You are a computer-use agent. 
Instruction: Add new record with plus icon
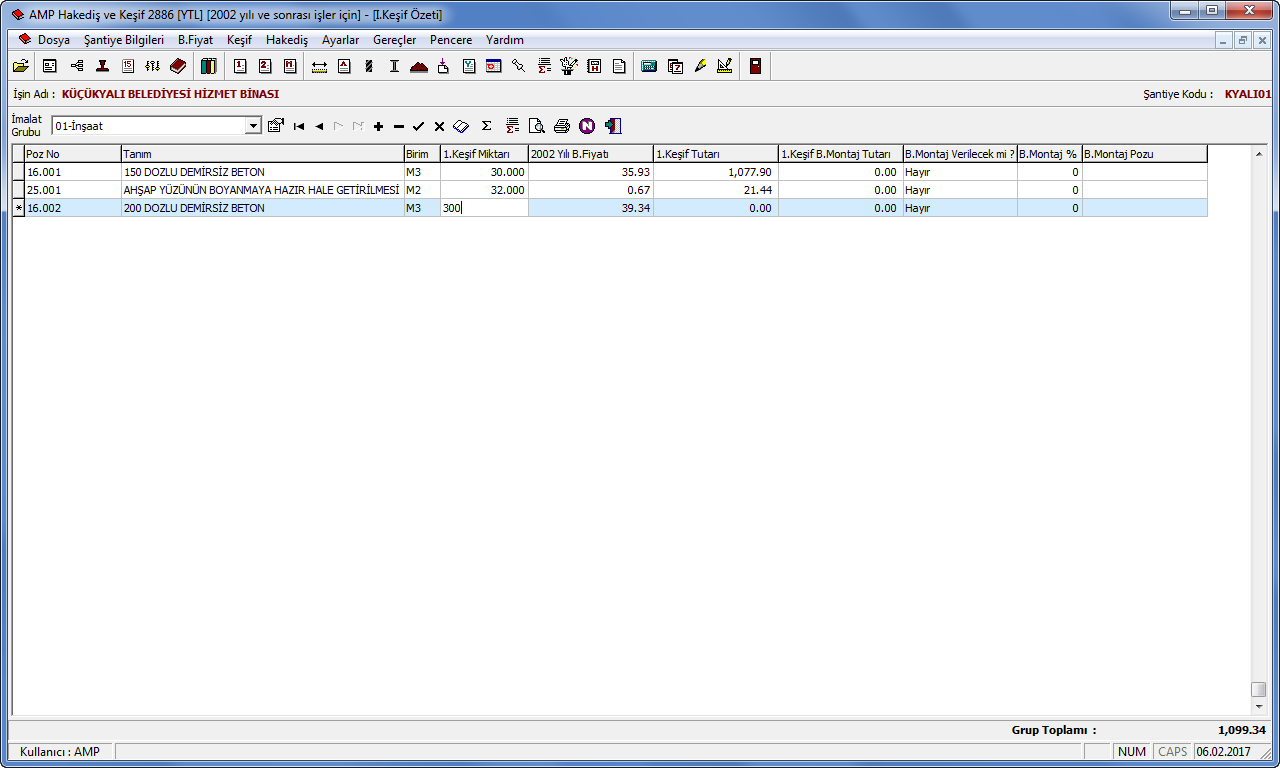pos(378,126)
